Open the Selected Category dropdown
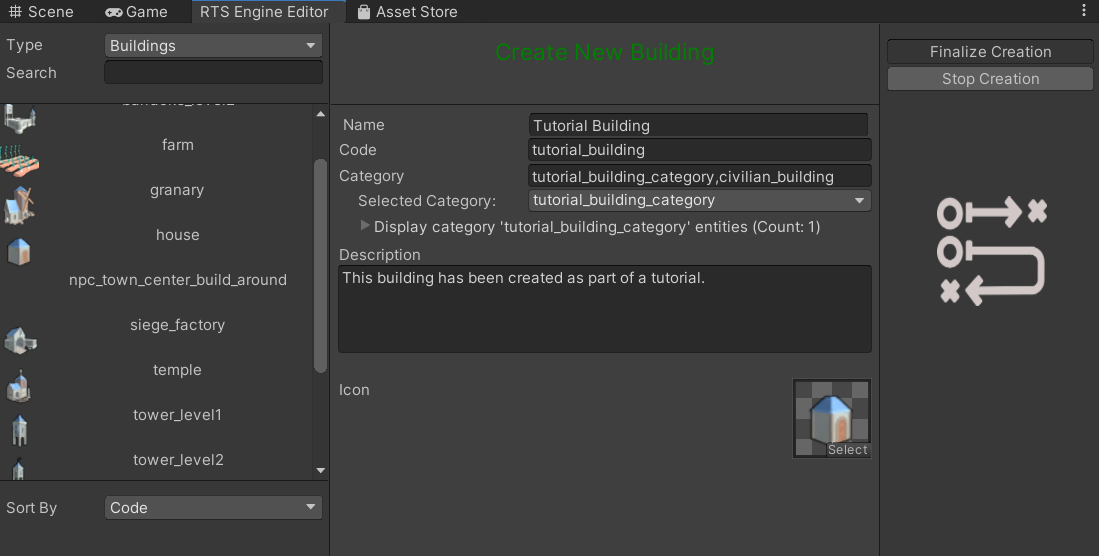The height and width of the screenshot is (556, 1099). pyautogui.click(x=699, y=201)
